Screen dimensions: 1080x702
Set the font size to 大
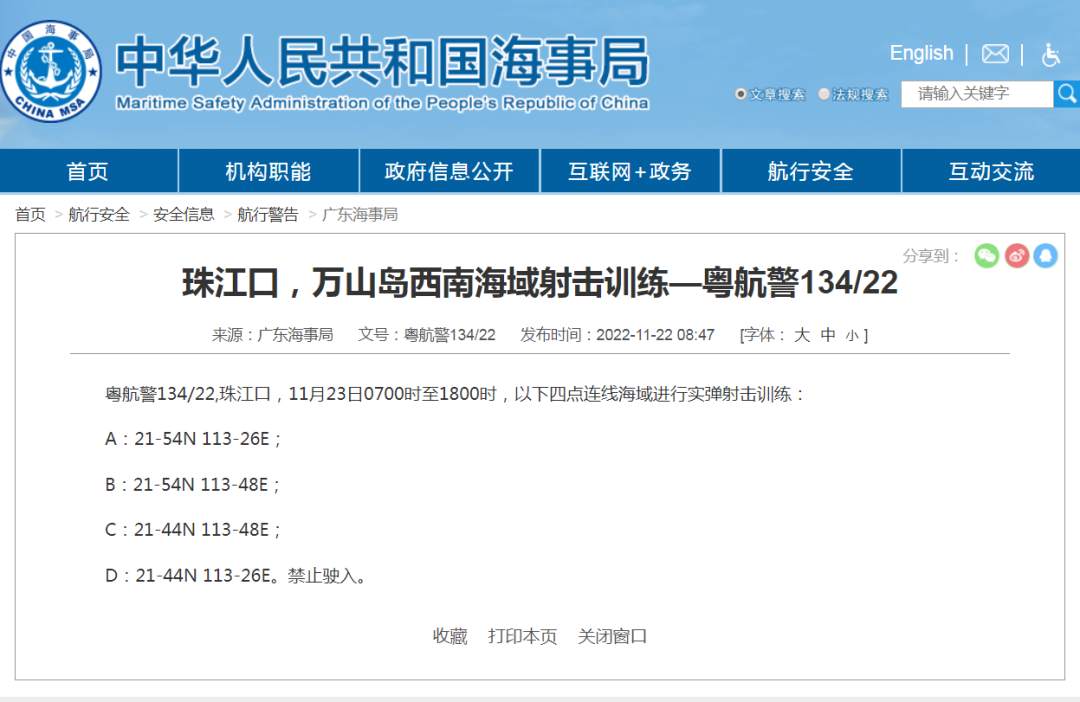point(801,335)
